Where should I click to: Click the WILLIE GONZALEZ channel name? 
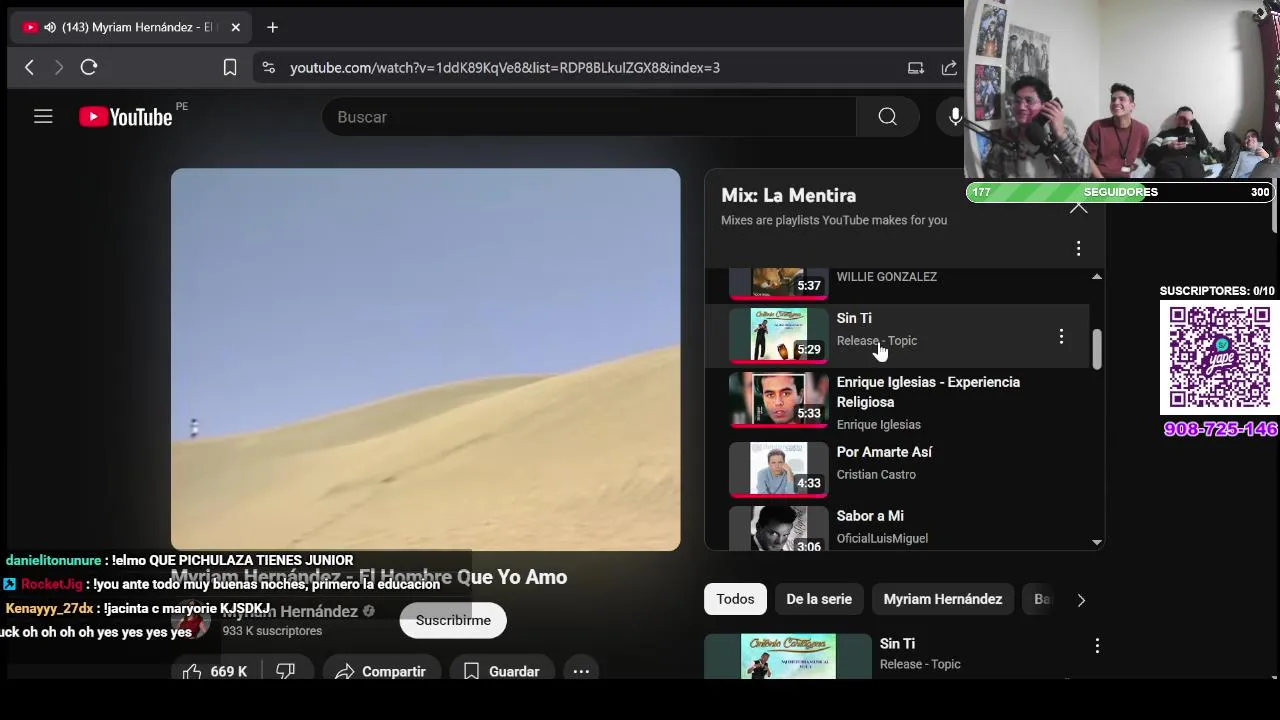coord(887,277)
